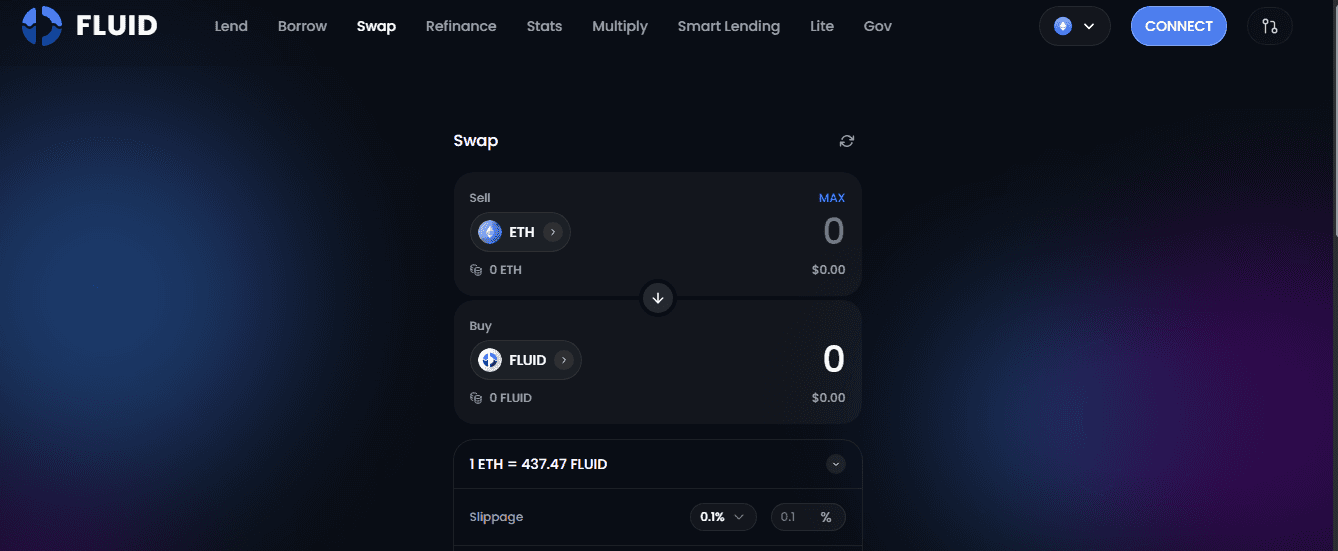Open the transaction routes icon beside Connect
This screenshot has height=551, width=1338.
[1269, 26]
